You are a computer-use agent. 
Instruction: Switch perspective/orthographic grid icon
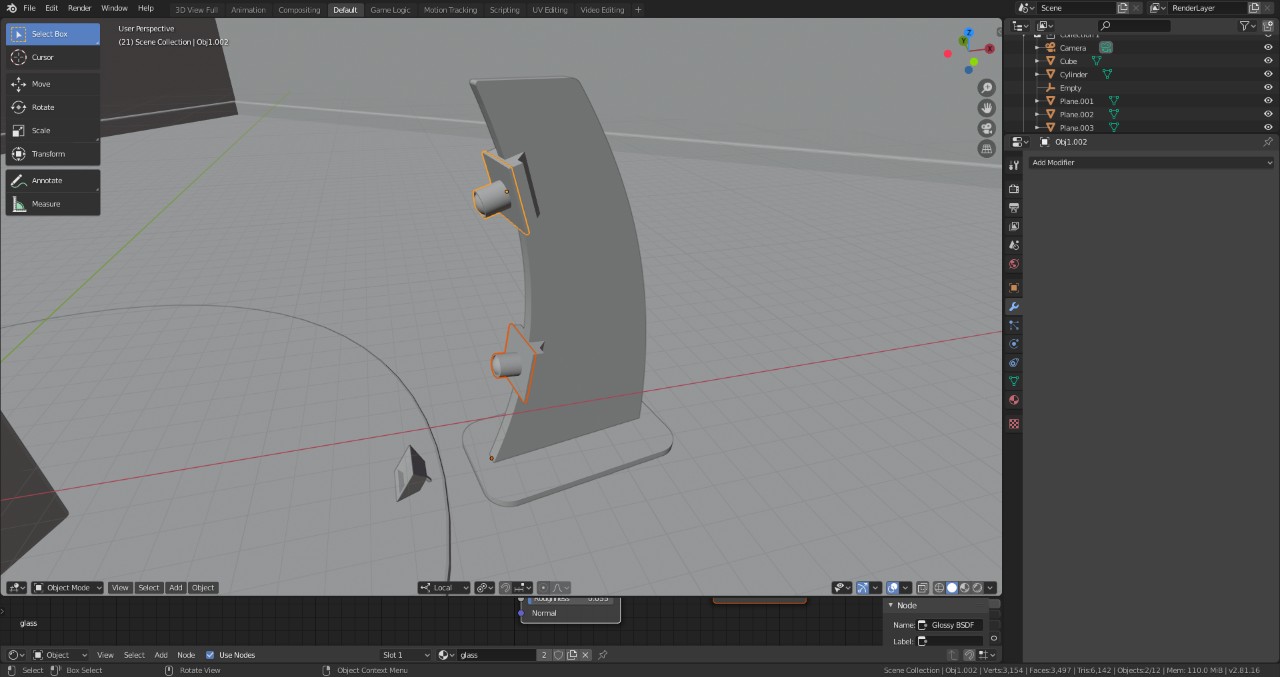pos(987,148)
